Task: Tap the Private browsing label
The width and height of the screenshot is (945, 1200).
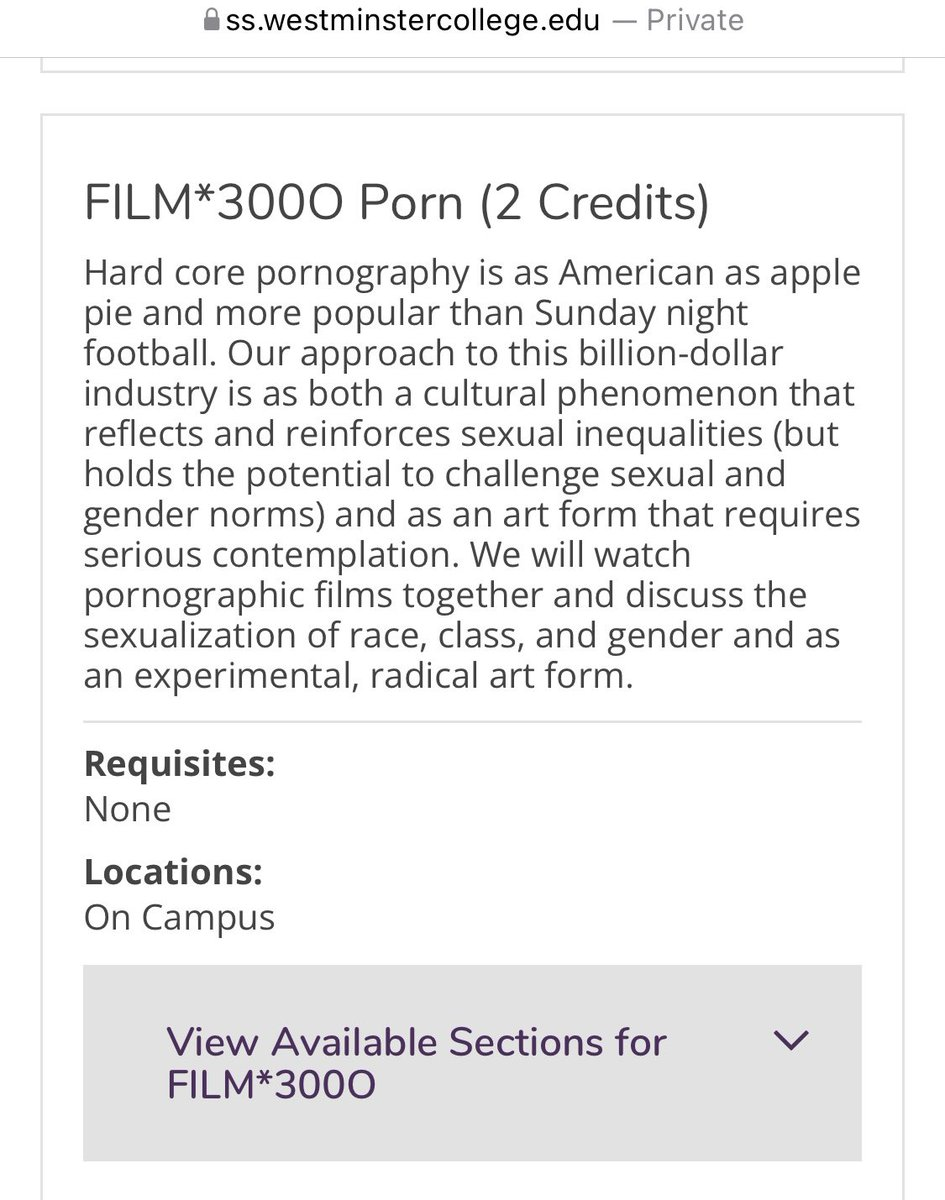Action: (x=695, y=21)
